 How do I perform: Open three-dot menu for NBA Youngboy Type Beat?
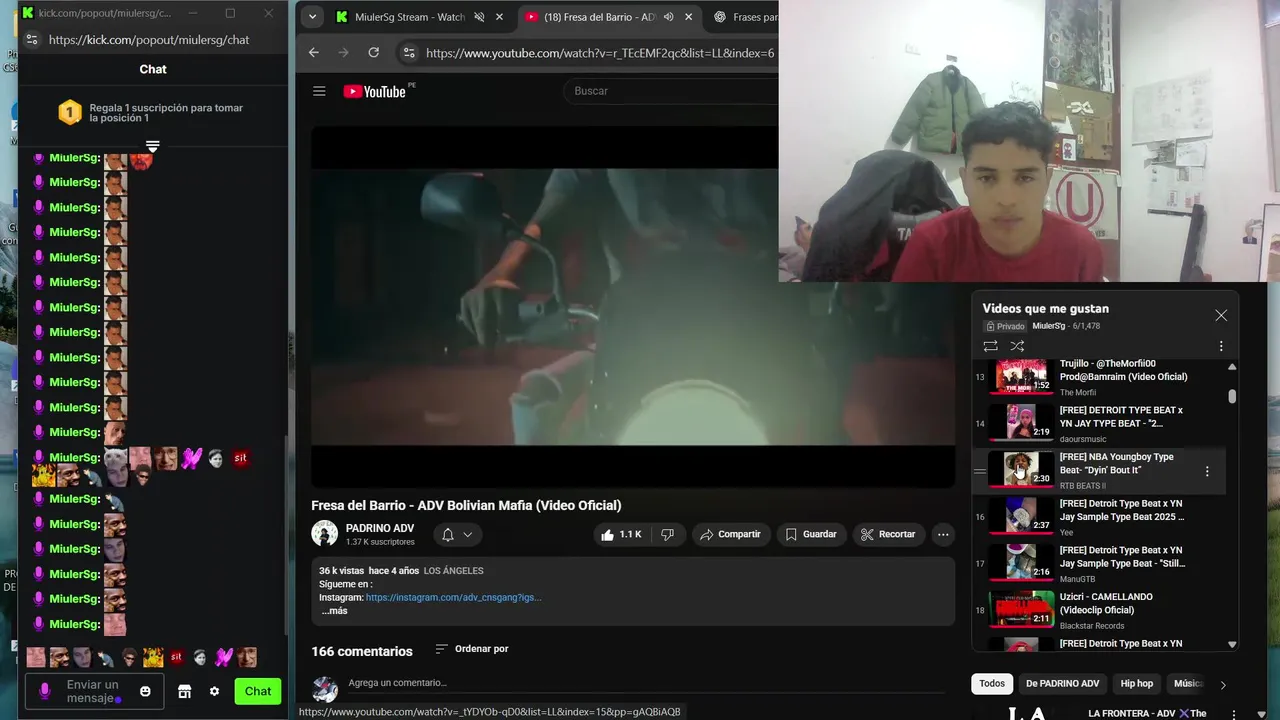[x=1207, y=471]
